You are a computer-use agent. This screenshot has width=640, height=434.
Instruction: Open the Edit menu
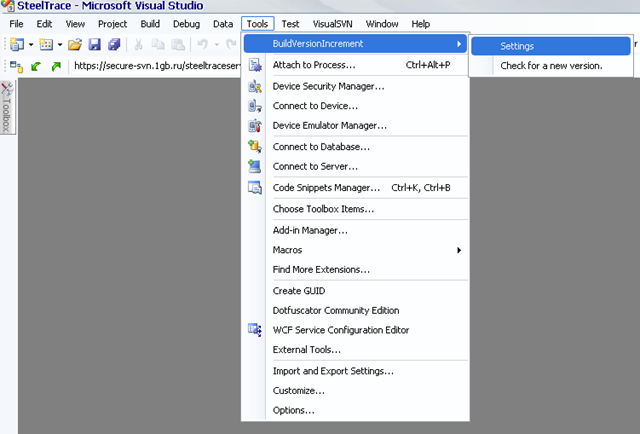click(x=44, y=24)
